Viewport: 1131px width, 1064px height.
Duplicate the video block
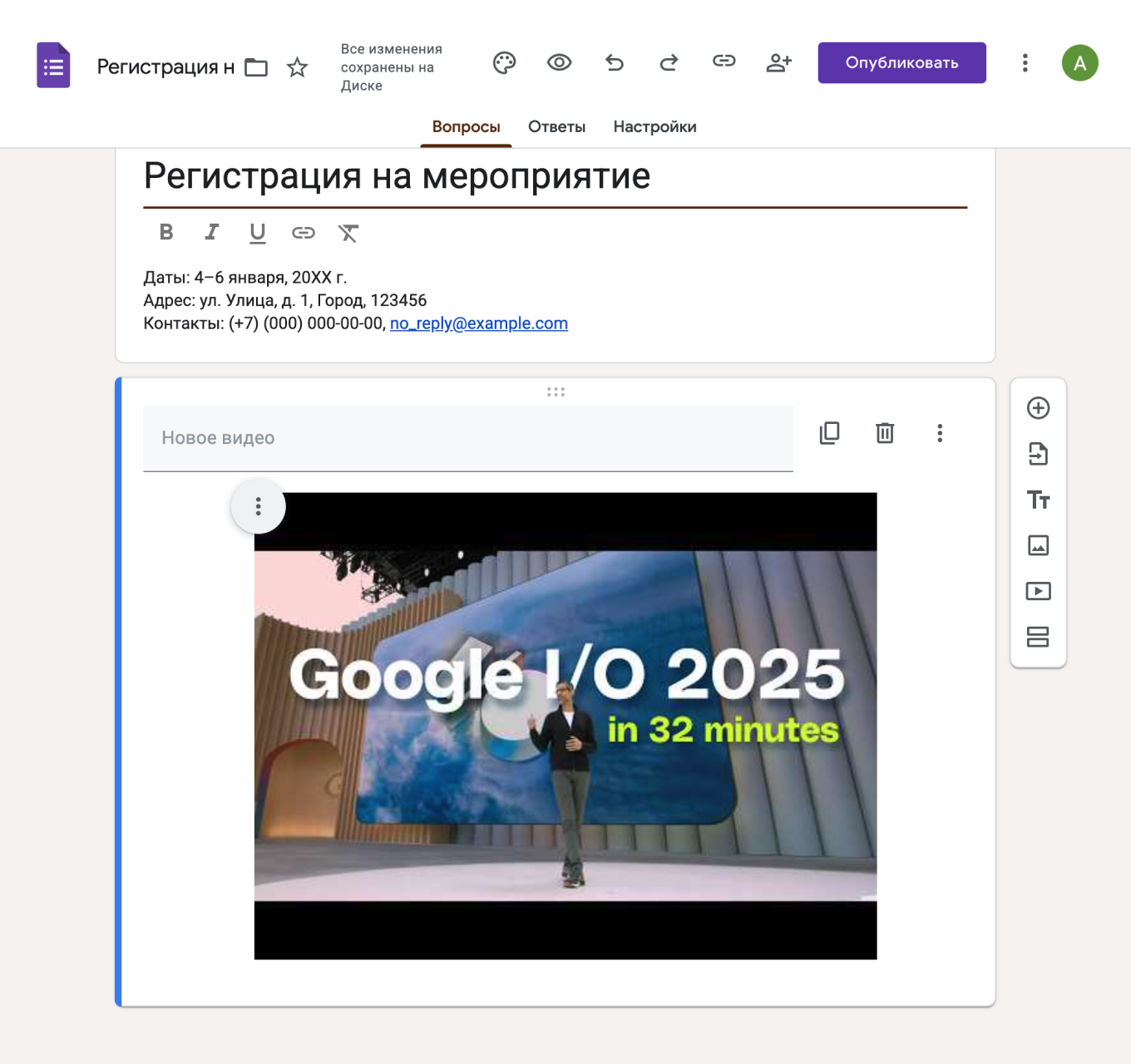click(829, 433)
